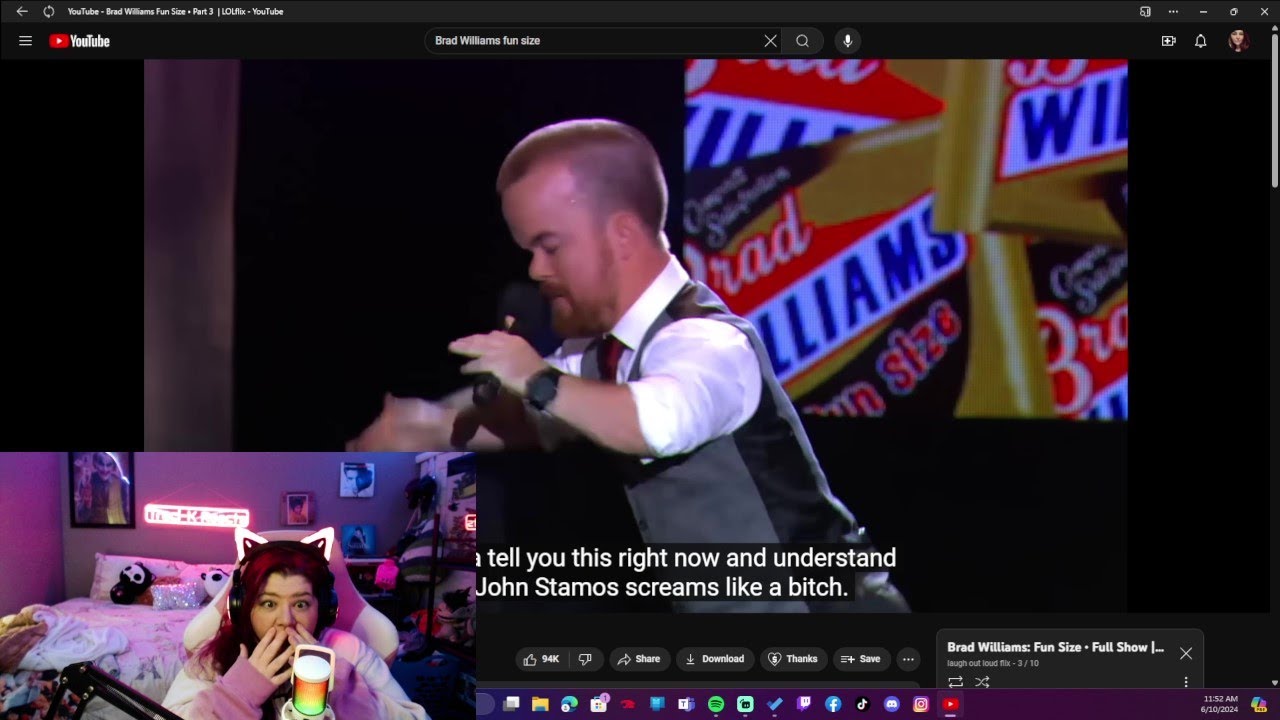The image size is (1280, 720).
Task: Open the YouTube guide hamburger menu
Action: click(25, 41)
